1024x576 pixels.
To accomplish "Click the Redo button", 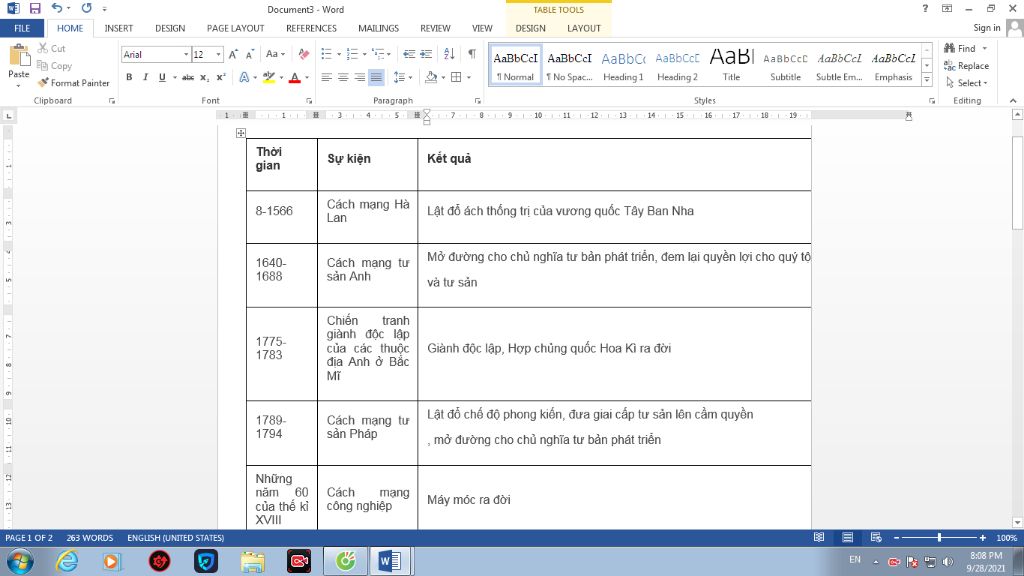I will click(x=86, y=8).
